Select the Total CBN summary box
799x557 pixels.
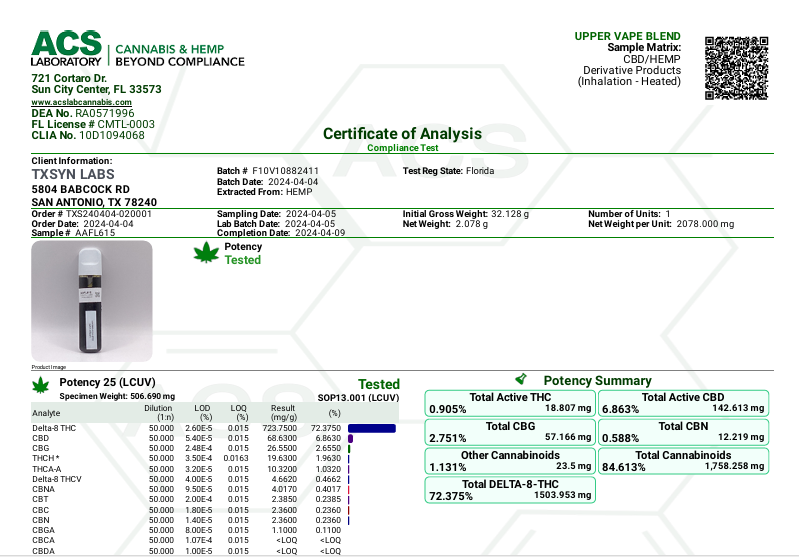[x=683, y=432]
